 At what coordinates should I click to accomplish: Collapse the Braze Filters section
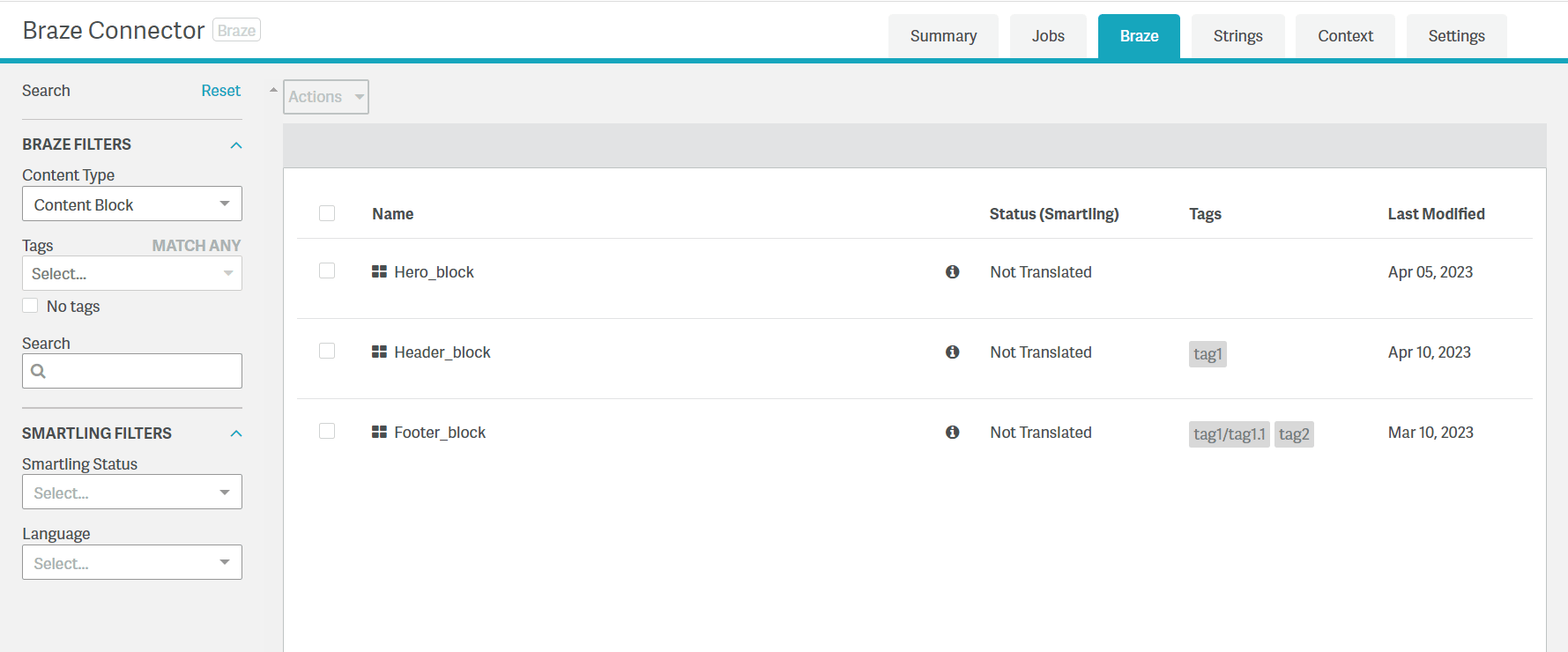tap(235, 145)
